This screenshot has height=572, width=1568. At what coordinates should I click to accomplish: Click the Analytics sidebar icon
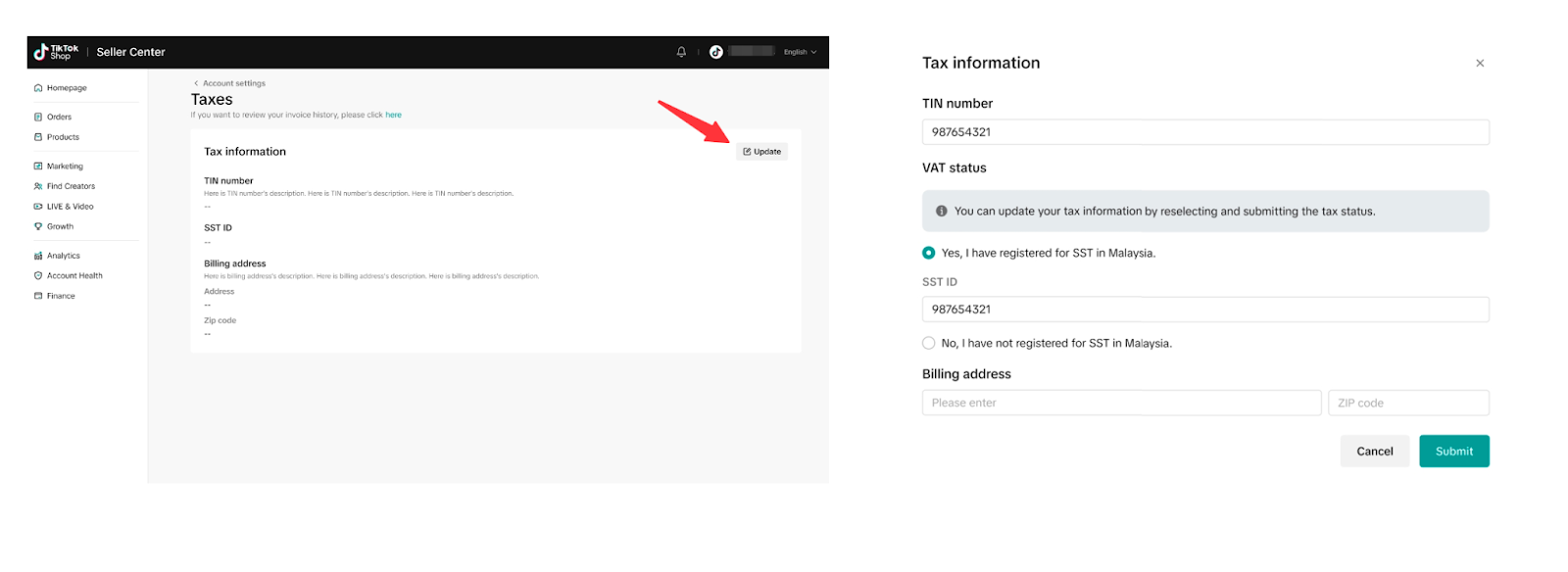coord(38,256)
